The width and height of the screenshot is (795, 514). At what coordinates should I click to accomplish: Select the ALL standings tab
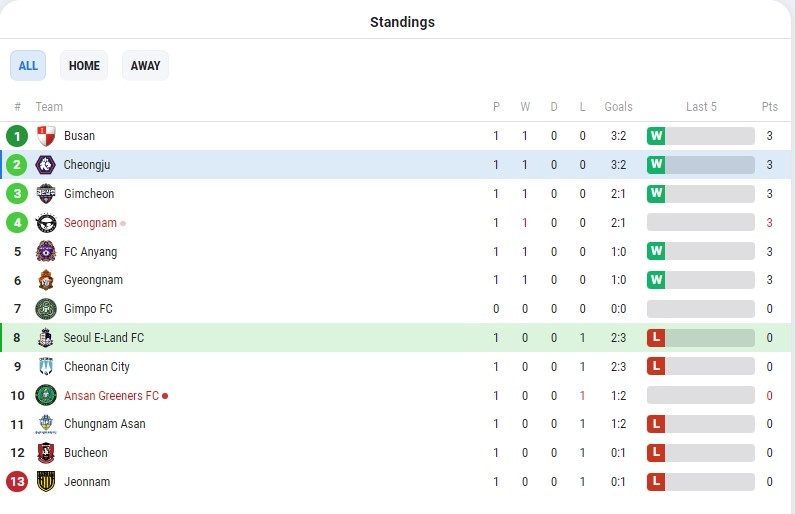click(28, 66)
